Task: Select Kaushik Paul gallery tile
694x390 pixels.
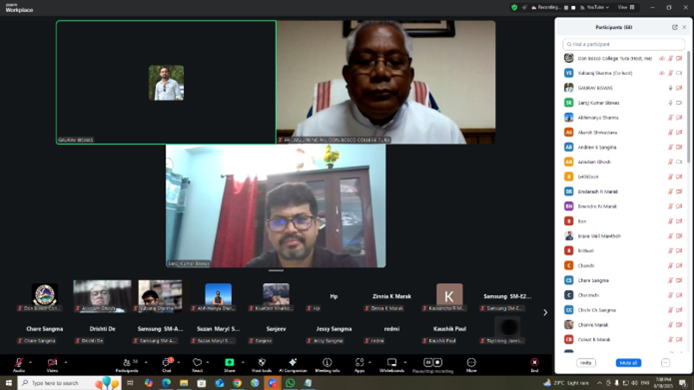Action: (449, 329)
